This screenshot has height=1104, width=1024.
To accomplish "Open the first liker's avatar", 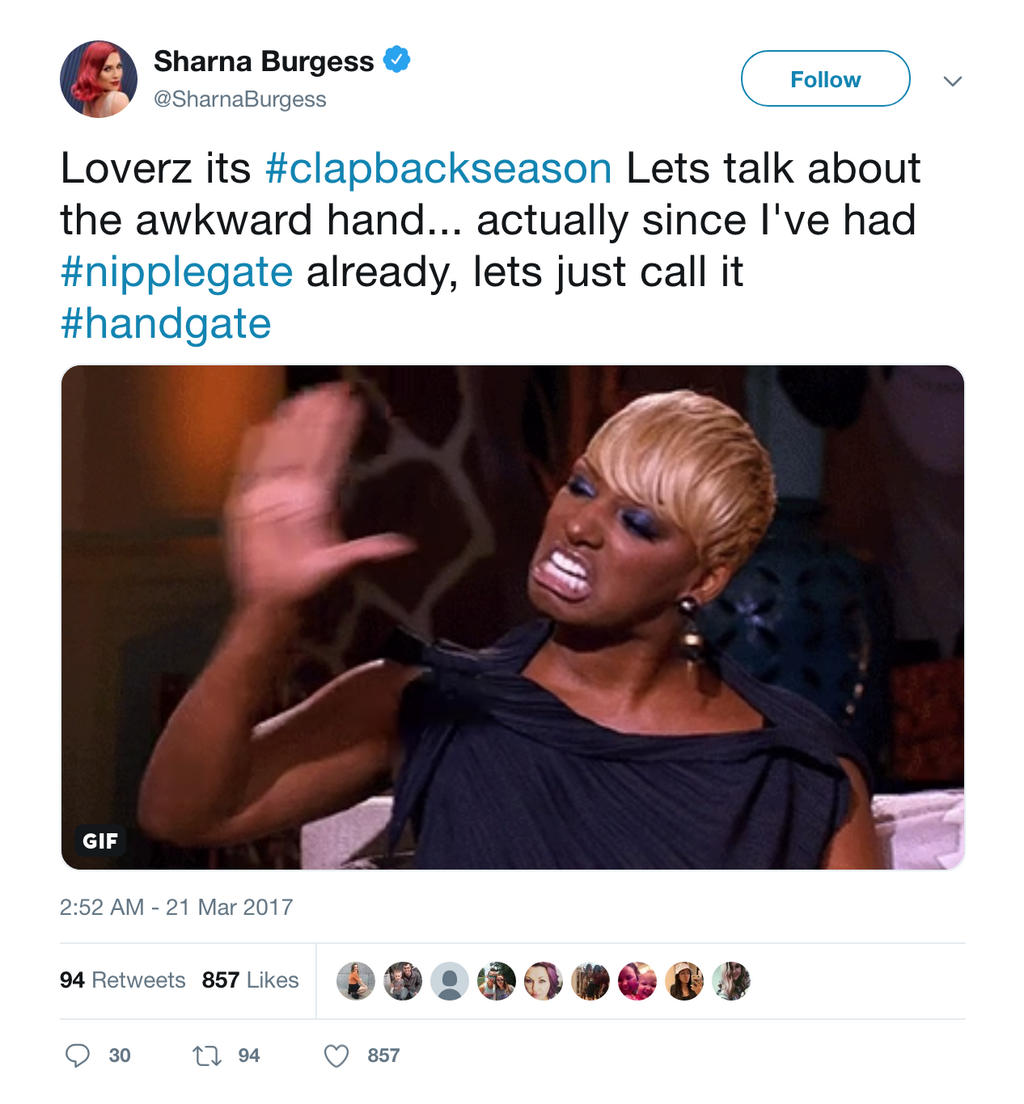I will [356, 981].
